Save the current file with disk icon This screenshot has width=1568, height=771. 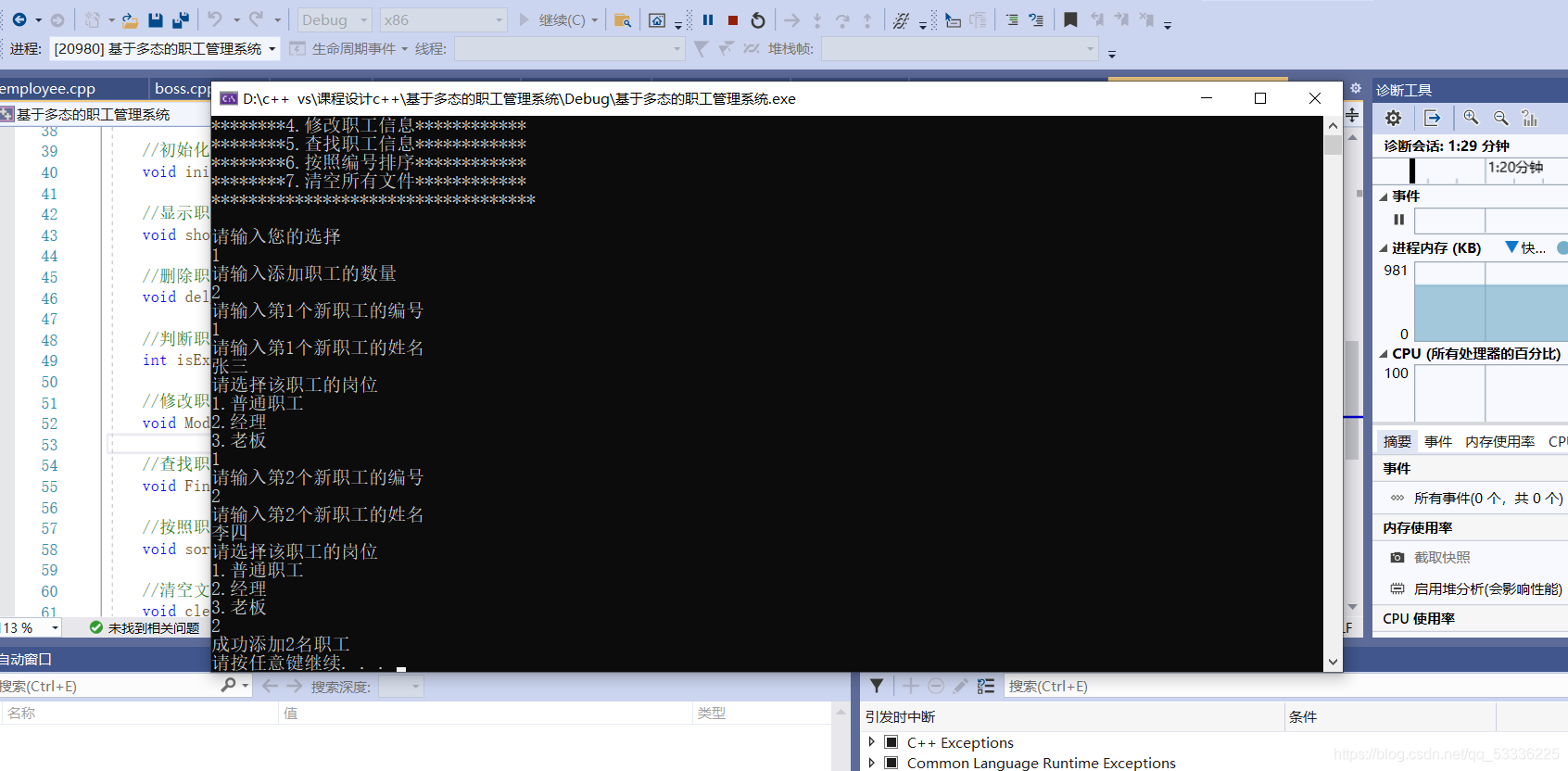point(156,19)
